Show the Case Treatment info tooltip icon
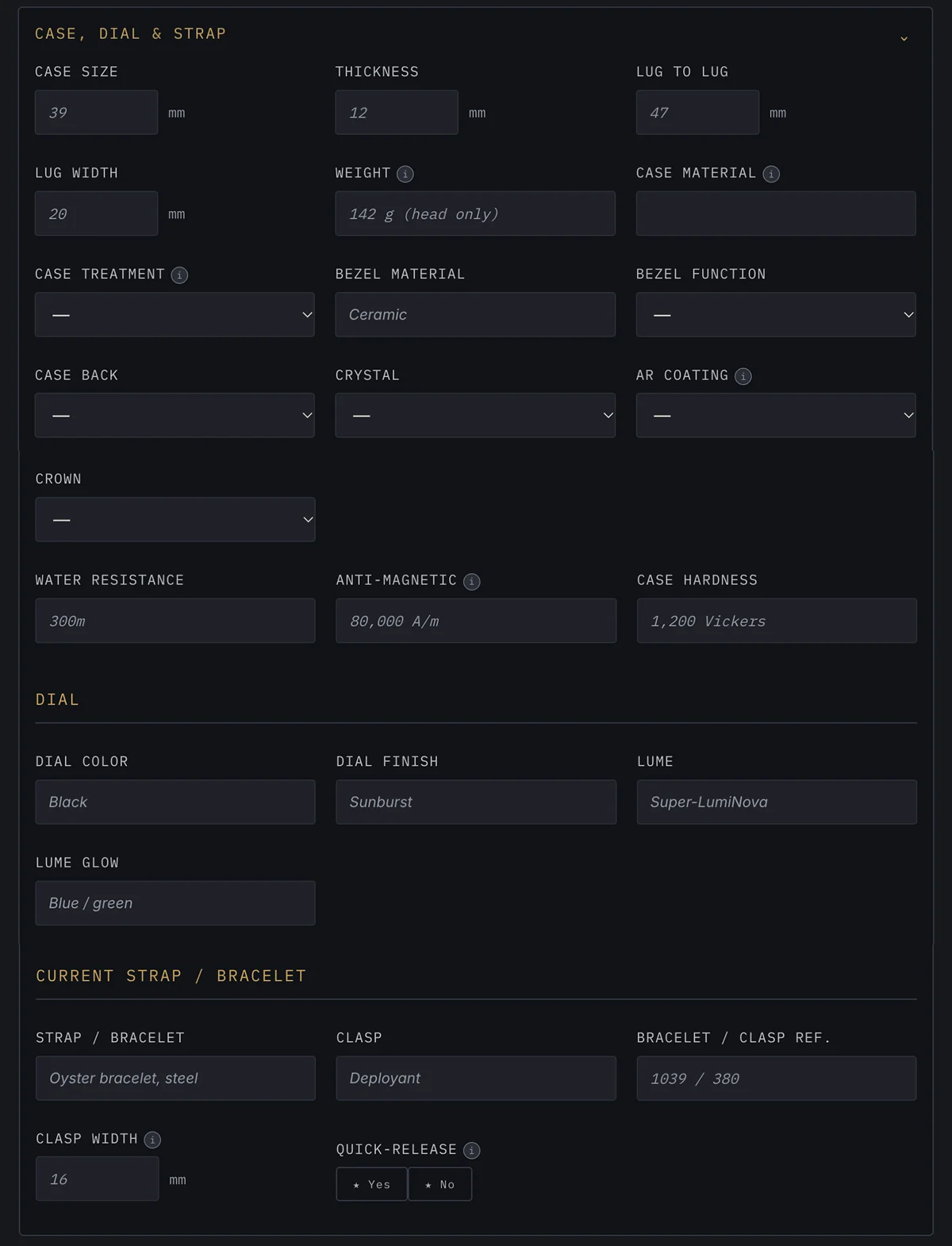The width and height of the screenshot is (952, 1246). [x=179, y=275]
